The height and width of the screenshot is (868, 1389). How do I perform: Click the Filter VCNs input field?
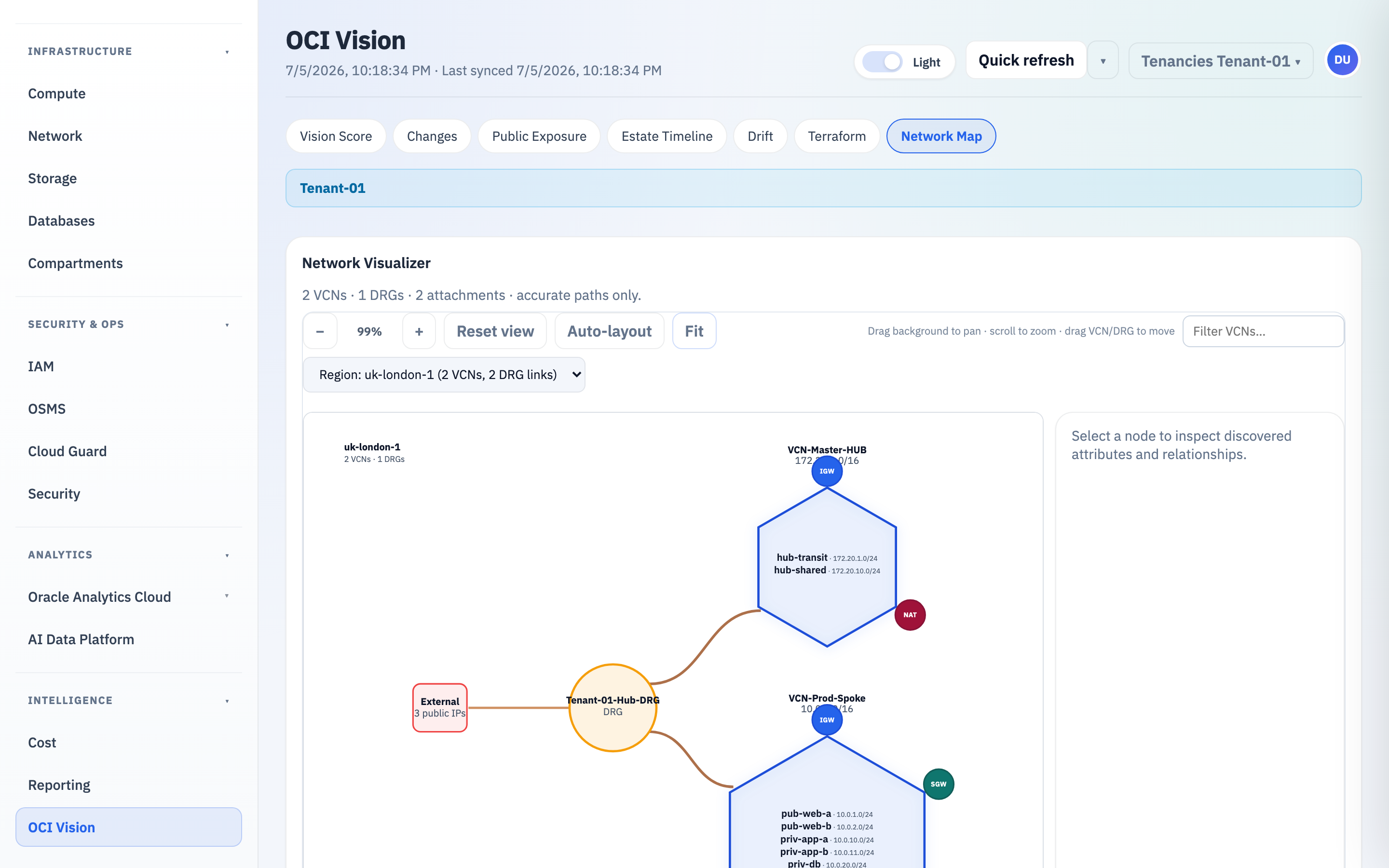tap(1263, 331)
